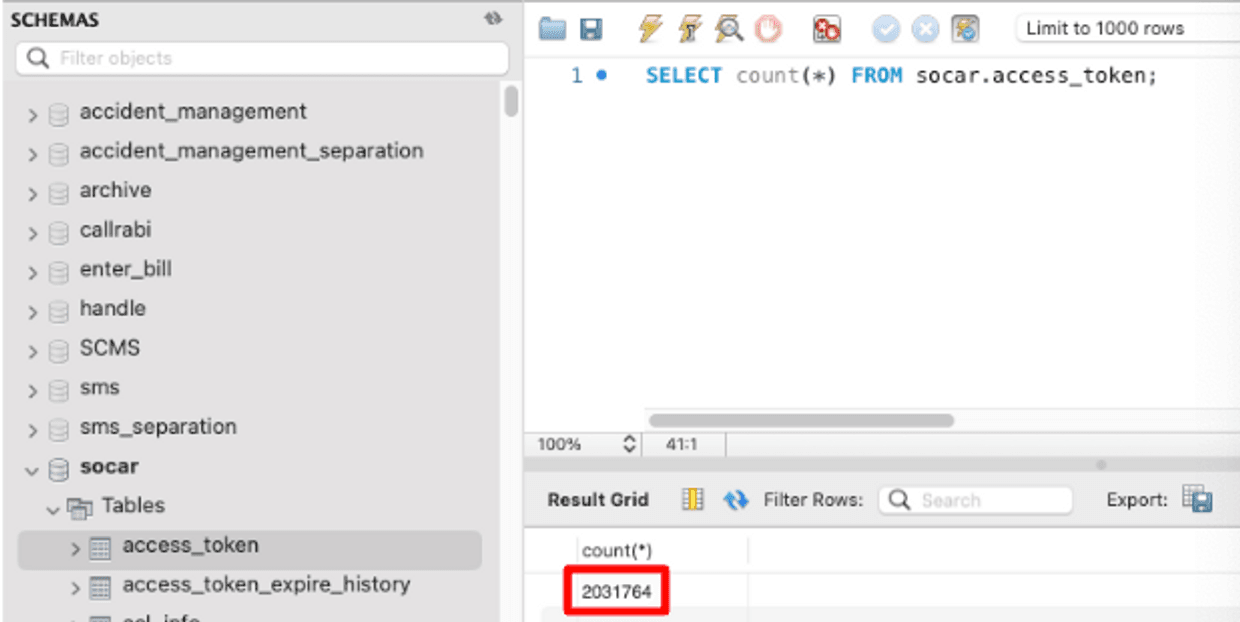Image resolution: width=1240 pixels, height=622 pixels.
Task: Stop query execution with the hand icon
Action: click(x=768, y=29)
